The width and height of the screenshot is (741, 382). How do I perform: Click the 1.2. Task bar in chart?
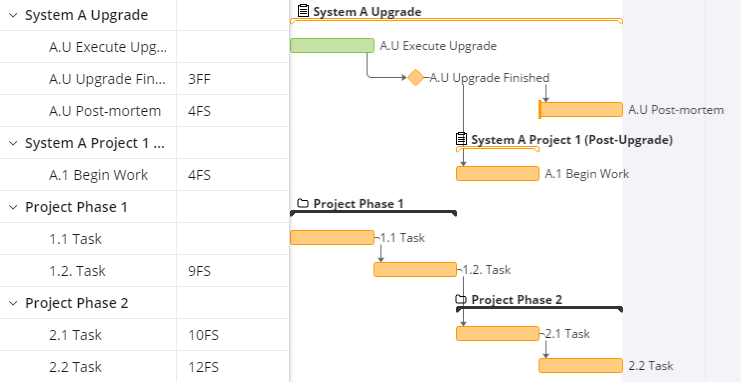(415, 269)
